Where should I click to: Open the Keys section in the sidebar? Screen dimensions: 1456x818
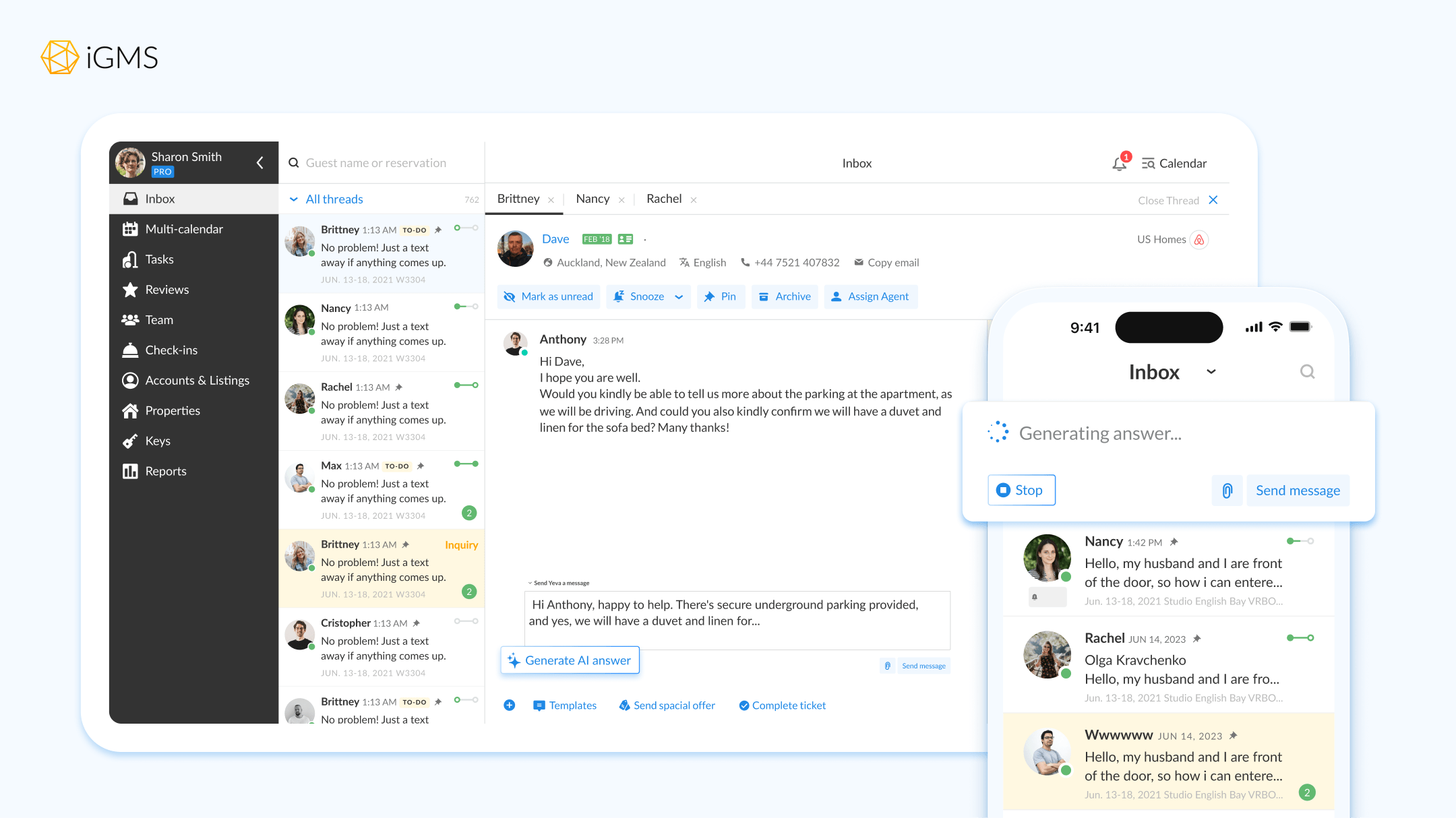(156, 440)
